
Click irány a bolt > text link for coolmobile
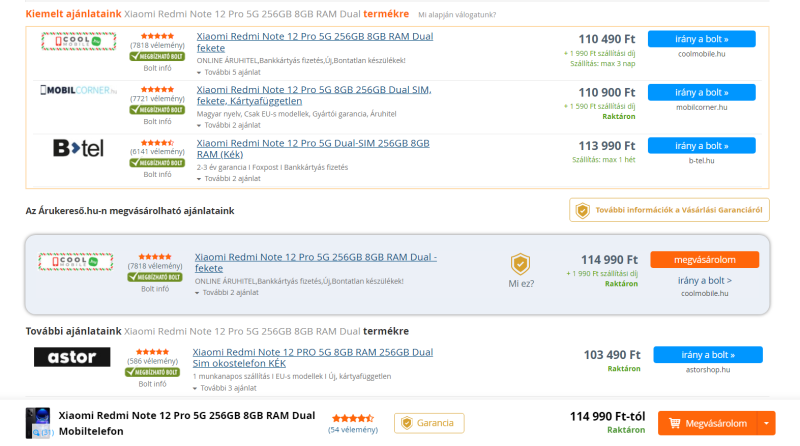click(x=705, y=280)
